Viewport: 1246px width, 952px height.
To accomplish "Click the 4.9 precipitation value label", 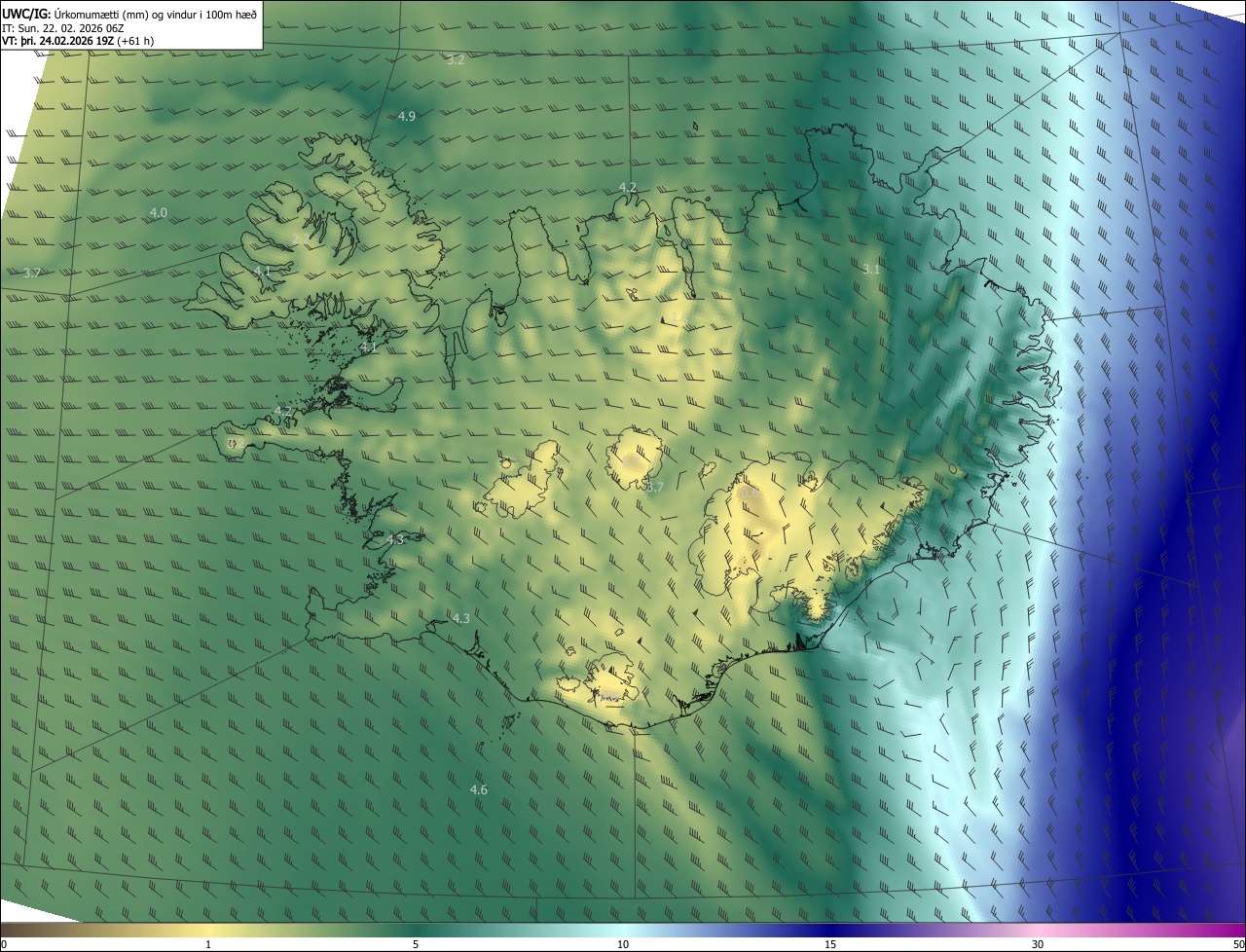I will 407,117.
